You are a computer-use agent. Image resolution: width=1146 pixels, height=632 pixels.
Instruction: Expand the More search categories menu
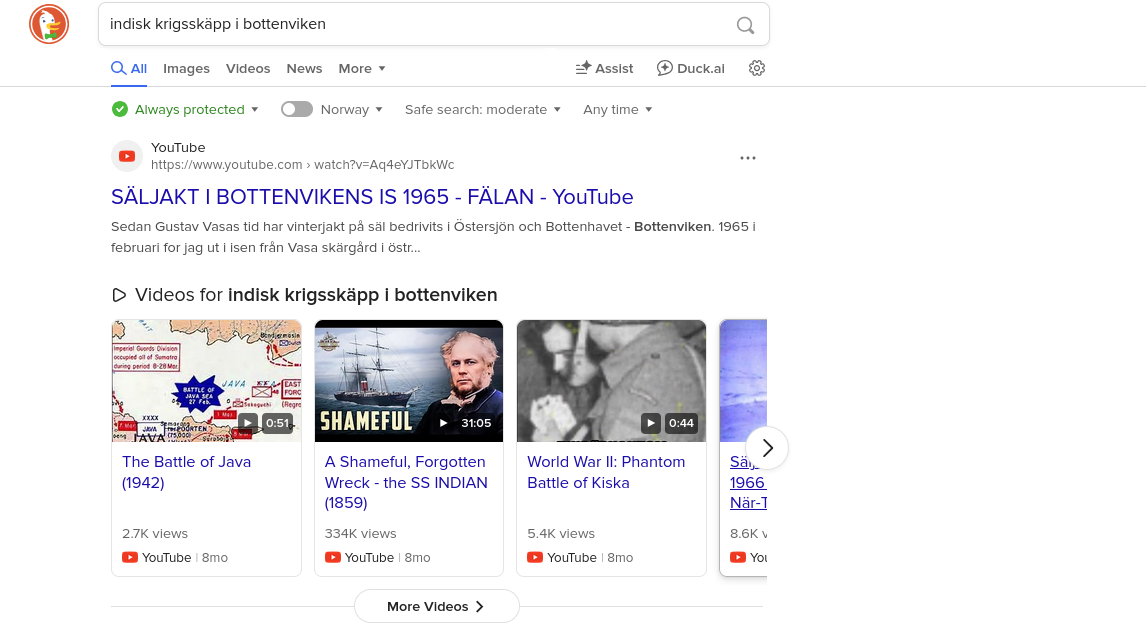pos(361,68)
